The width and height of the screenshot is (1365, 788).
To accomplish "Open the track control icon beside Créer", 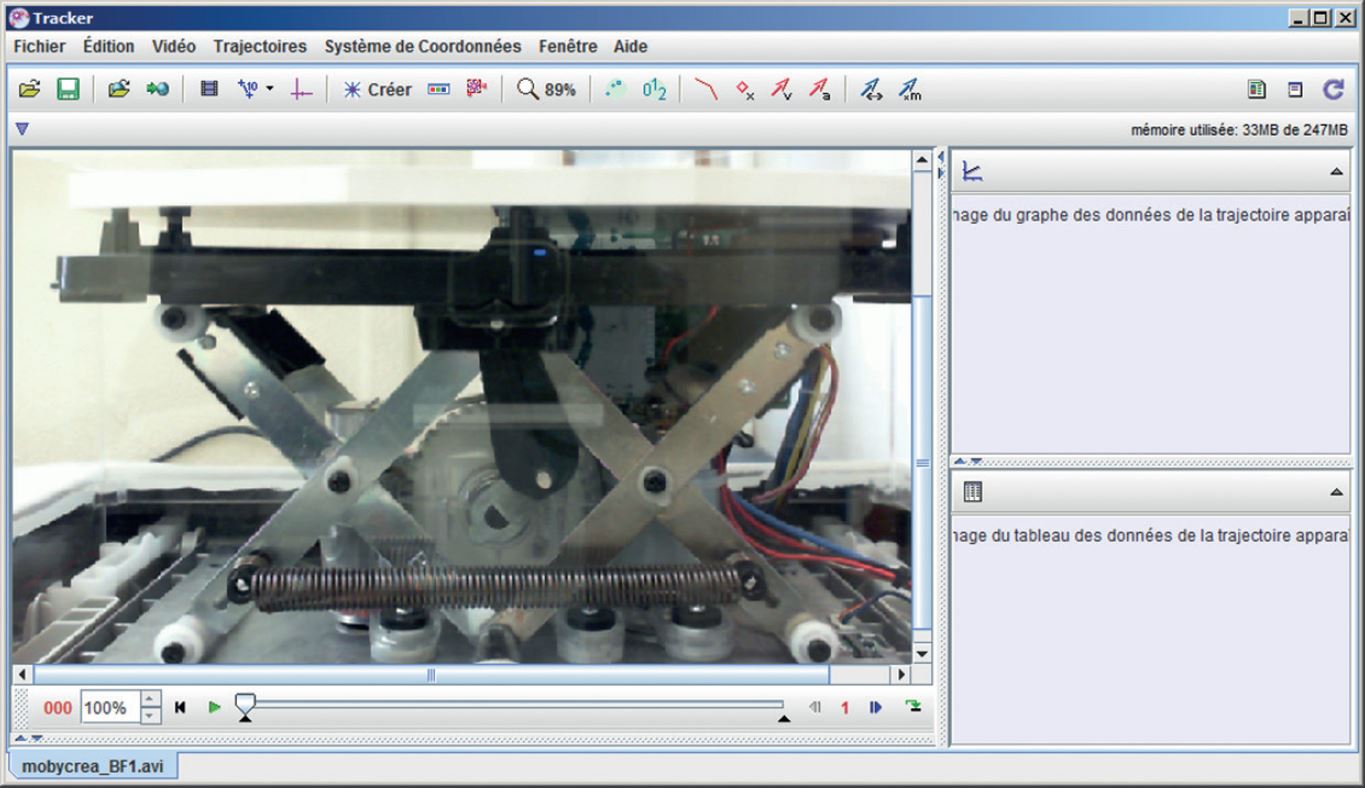I will click(x=439, y=89).
